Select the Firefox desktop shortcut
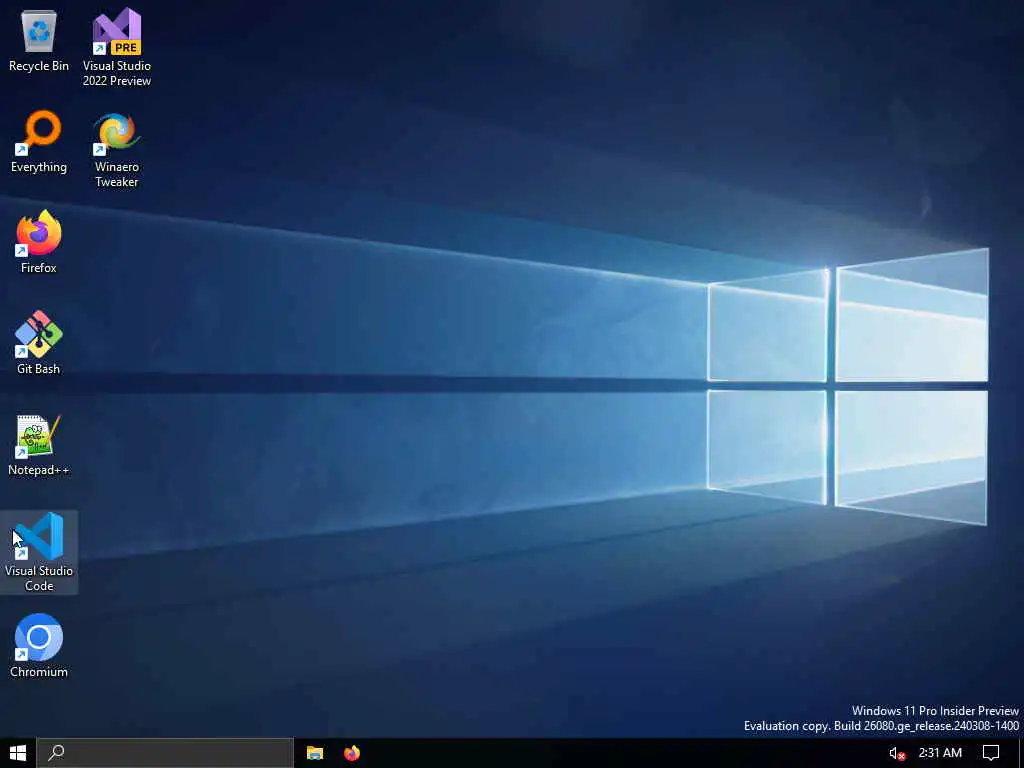The image size is (1024, 768). tap(39, 242)
